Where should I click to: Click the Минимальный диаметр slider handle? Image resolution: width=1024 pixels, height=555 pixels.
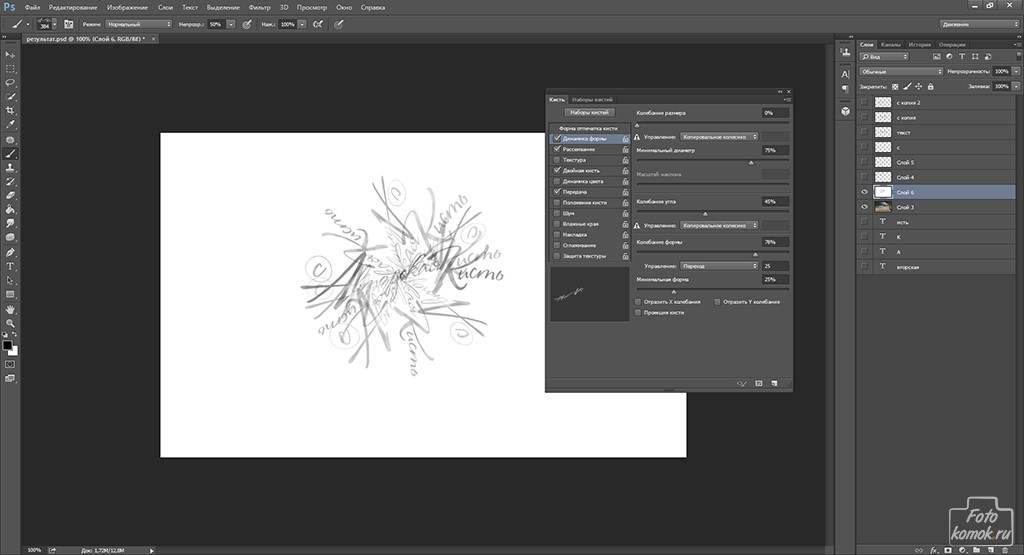(x=751, y=163)
